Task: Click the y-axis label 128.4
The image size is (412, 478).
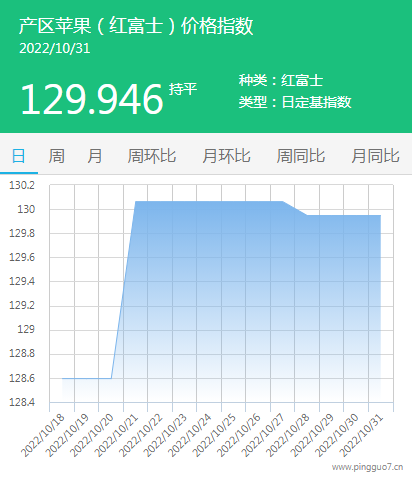Action: 22,402
